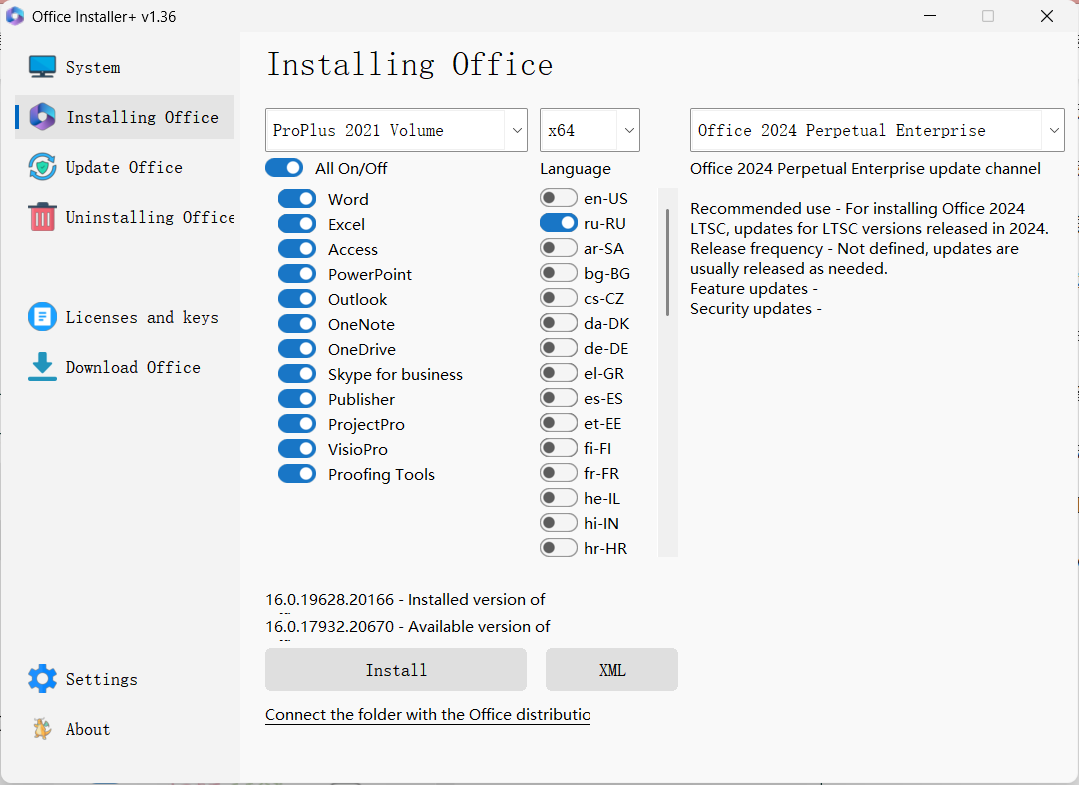Go to the Update Office section label

(124, 167)
